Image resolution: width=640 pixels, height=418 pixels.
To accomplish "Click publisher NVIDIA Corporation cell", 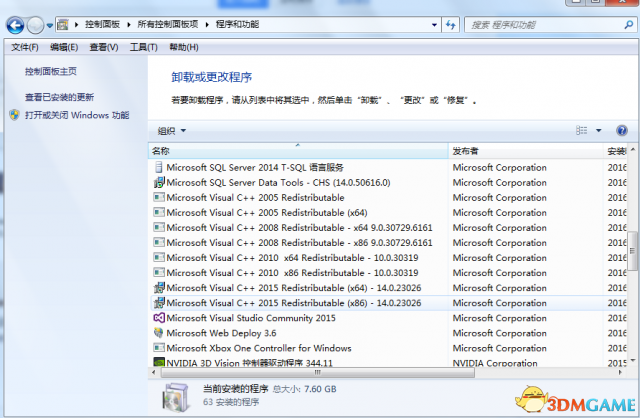I will point(495,363).
